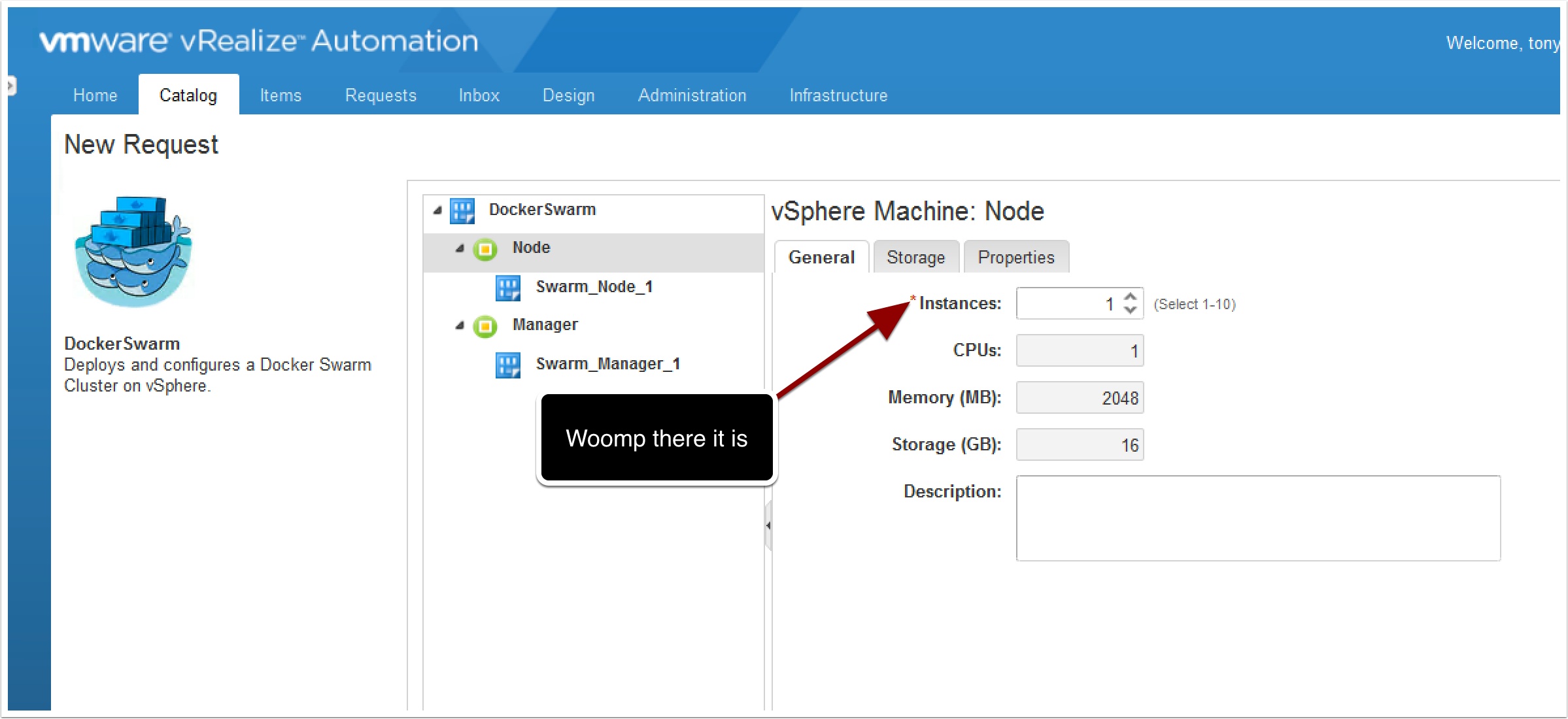Decrease Instances with the down arrow
Viewport: 1568px width, 719px height.
[x=1130, y=310]
